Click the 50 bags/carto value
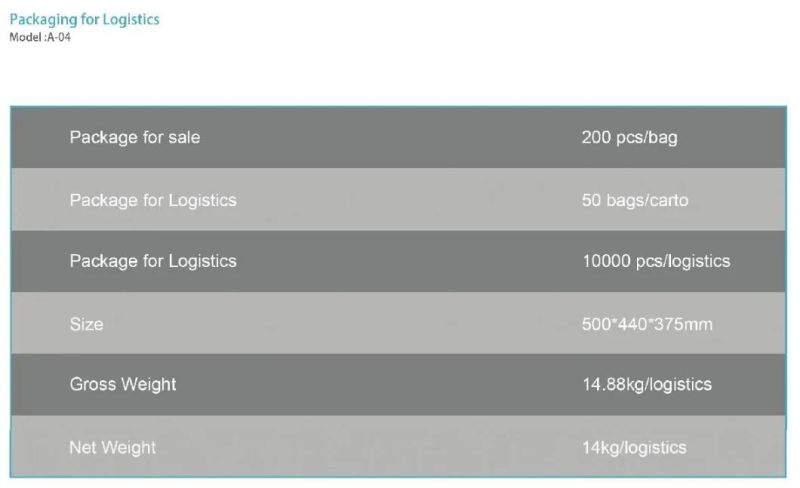 (x=635, y=200)
